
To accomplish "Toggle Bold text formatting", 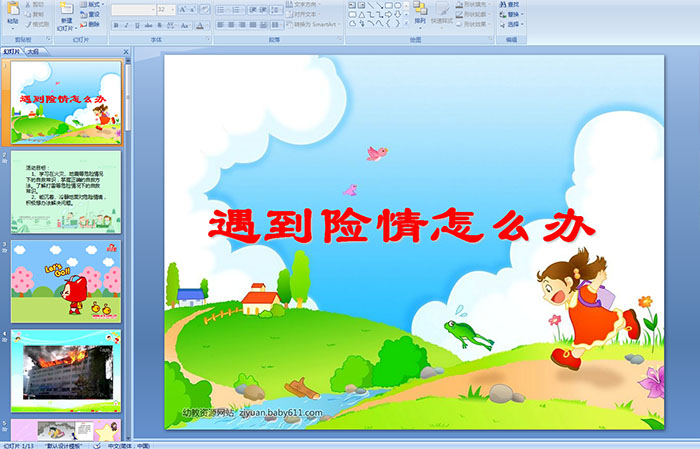I will coord(114,24).
